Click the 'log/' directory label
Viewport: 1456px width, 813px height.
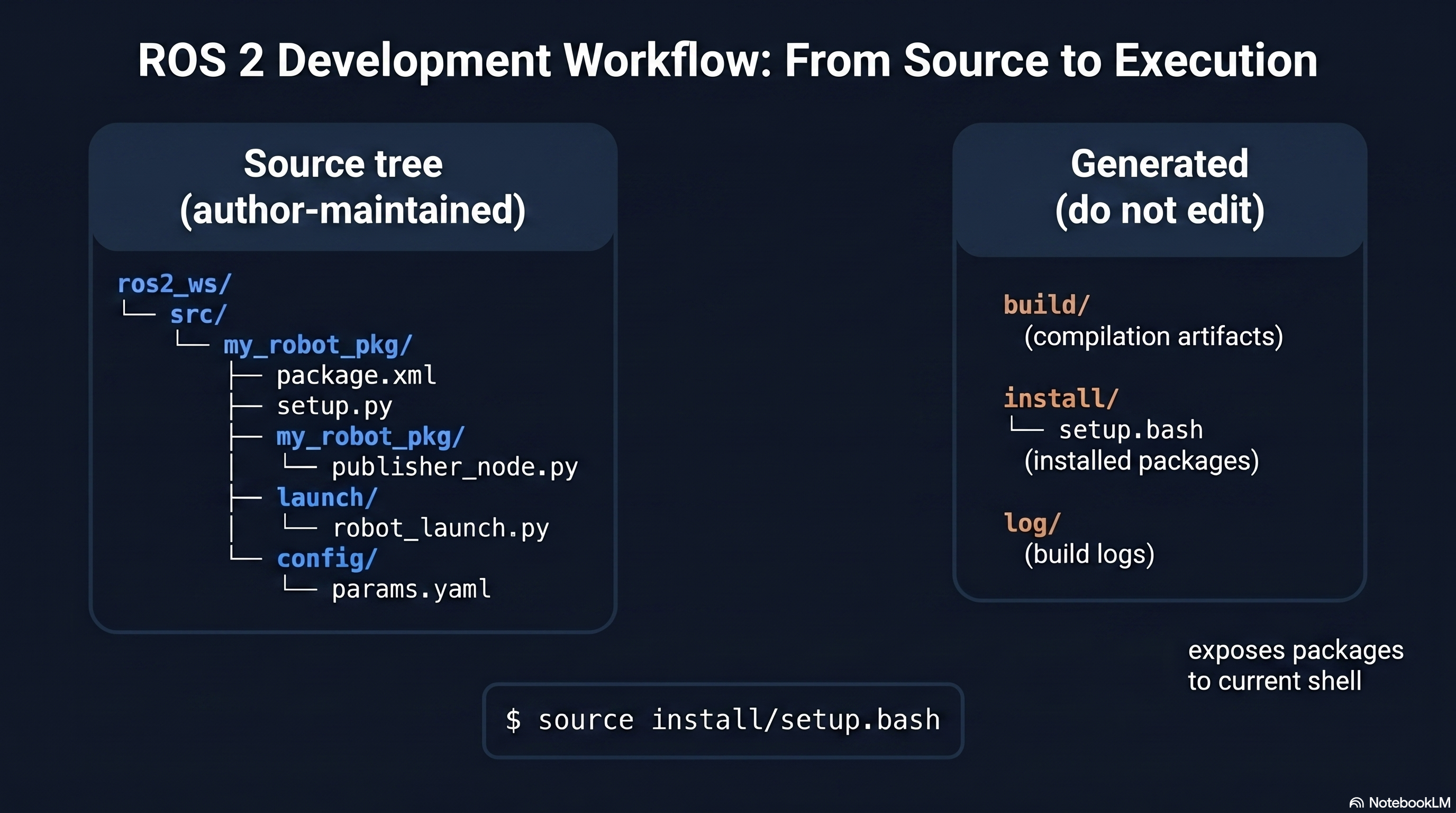point(1032,523)
